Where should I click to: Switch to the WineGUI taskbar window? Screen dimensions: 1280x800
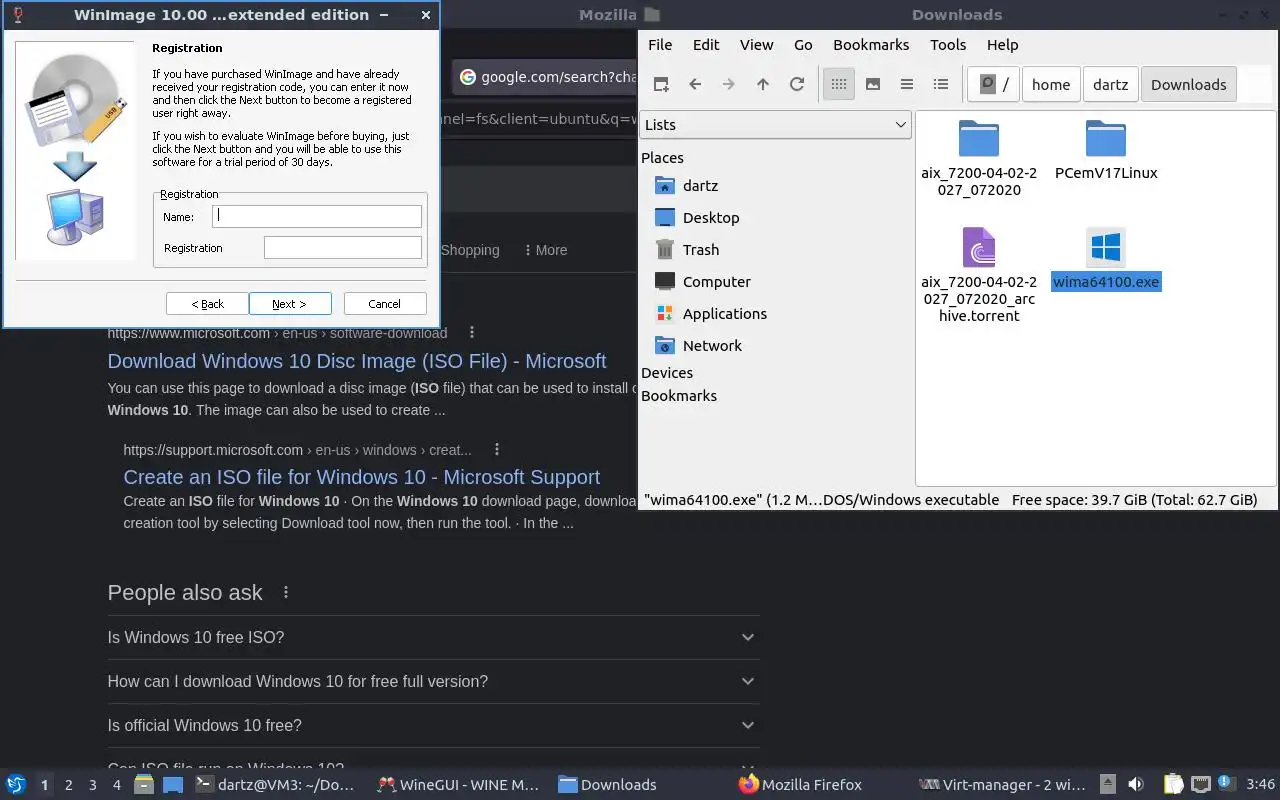[x=458, y=785]
